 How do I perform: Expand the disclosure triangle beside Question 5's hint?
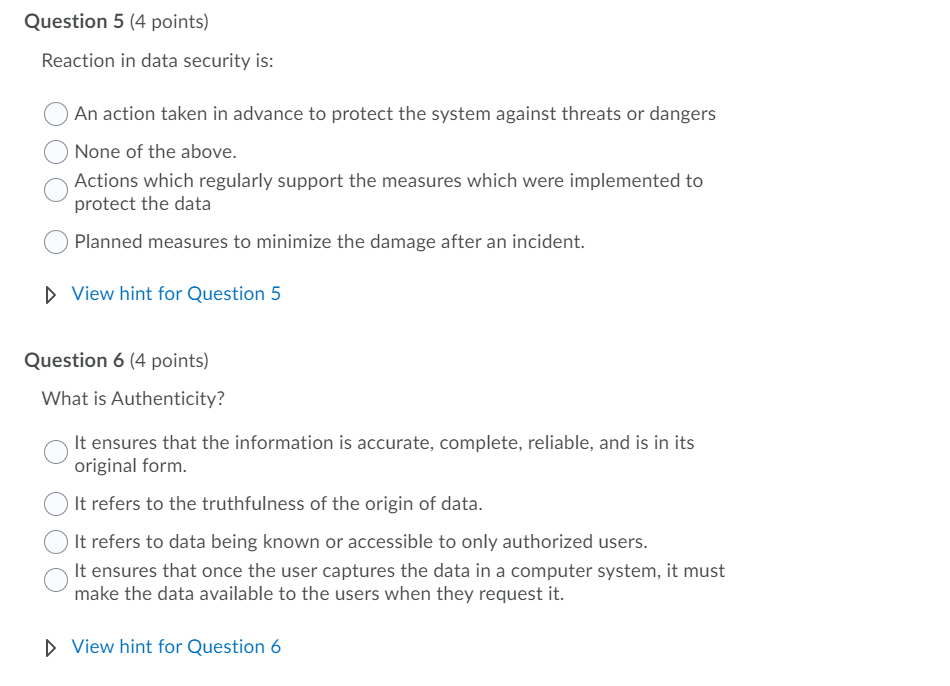[50, 293]
